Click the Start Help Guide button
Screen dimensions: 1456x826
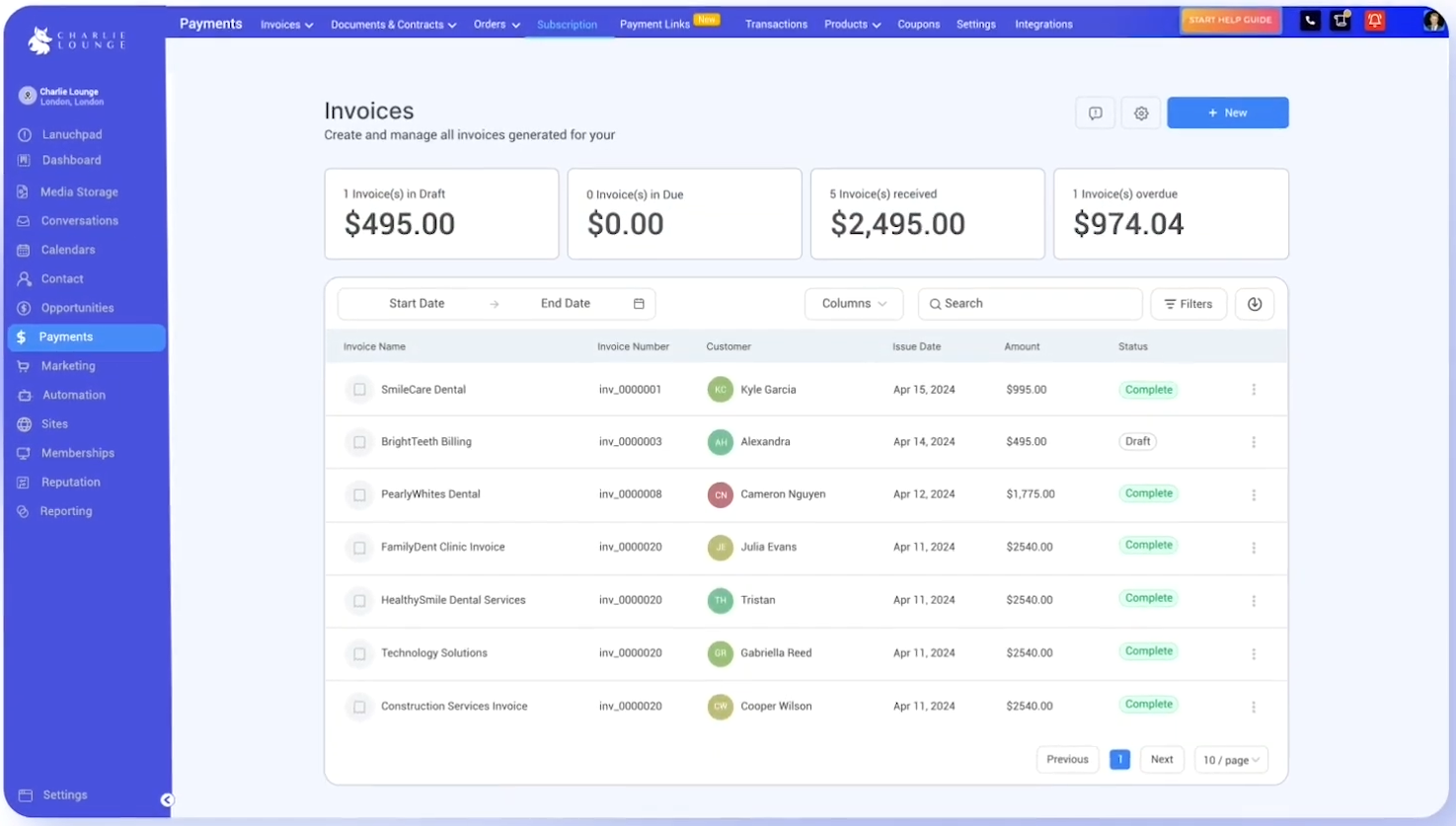tap(1230, 20)
